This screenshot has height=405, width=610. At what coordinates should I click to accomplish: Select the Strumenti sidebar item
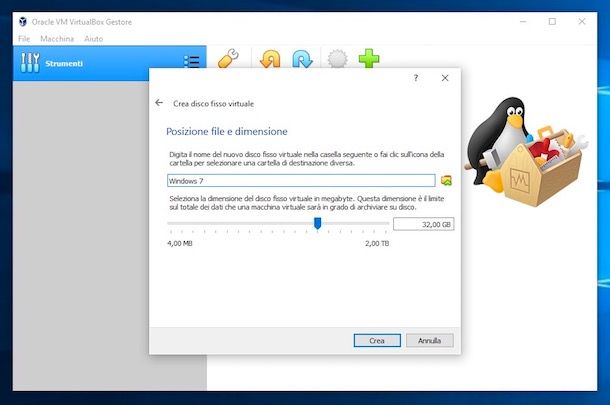click(x=110, y=63)
